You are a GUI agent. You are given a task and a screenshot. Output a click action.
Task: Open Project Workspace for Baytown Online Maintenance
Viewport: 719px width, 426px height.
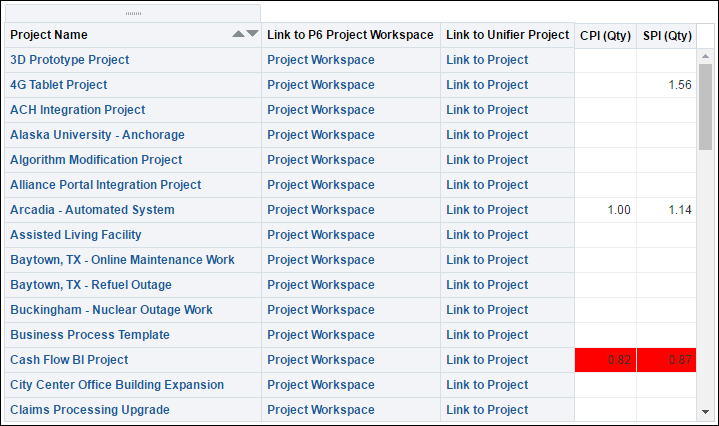pyautogui.click(x=321, y=260)
